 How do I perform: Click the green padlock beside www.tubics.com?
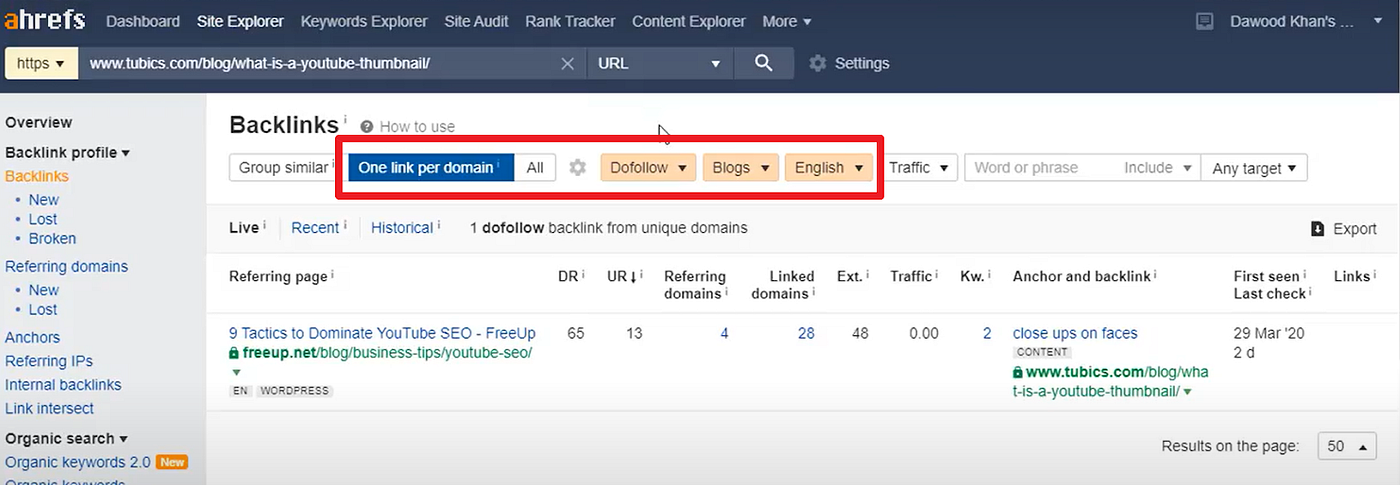pyautogui.click(x=1018, y=373)
